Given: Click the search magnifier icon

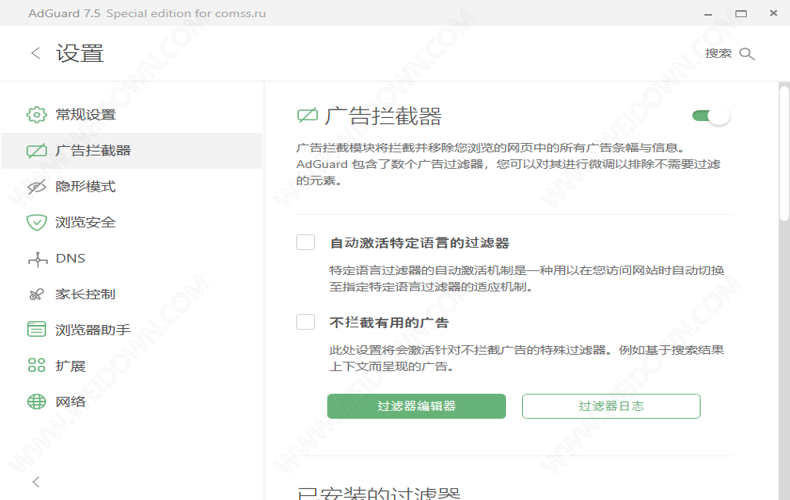Looking at the screenshot, I should coord(746,54).
